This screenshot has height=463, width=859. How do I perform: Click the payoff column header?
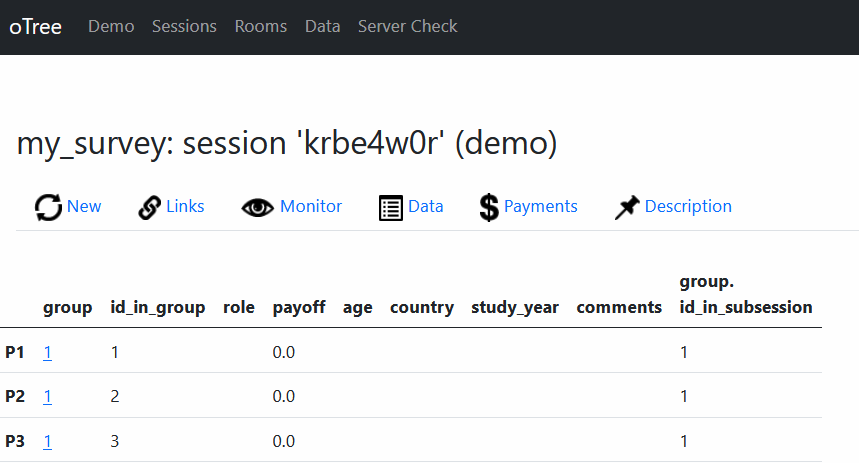point(298,307)
